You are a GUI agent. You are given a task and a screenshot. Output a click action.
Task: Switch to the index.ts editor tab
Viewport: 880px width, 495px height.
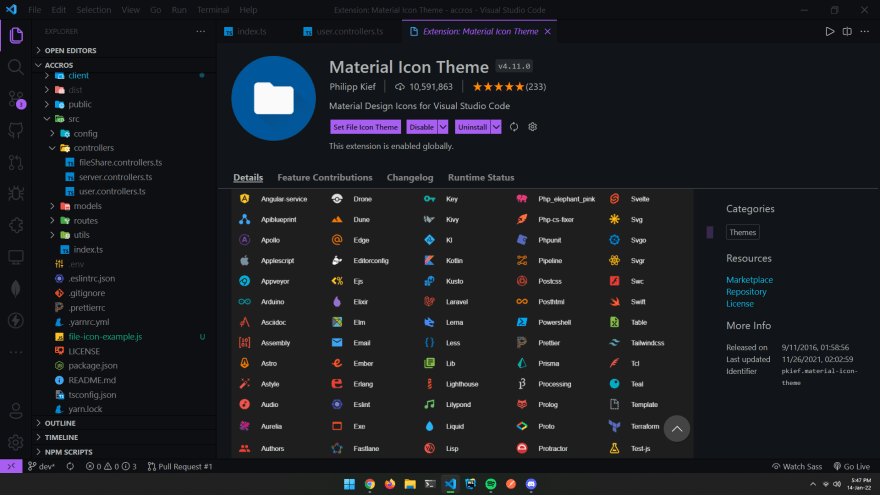[252, 31]
